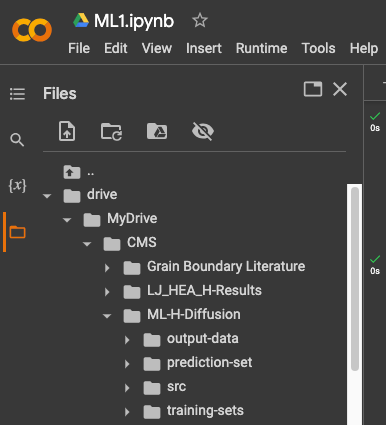The image size is (386, 425).
Task: Select the ML-H-Diffusion label
Action: [194, 314]
